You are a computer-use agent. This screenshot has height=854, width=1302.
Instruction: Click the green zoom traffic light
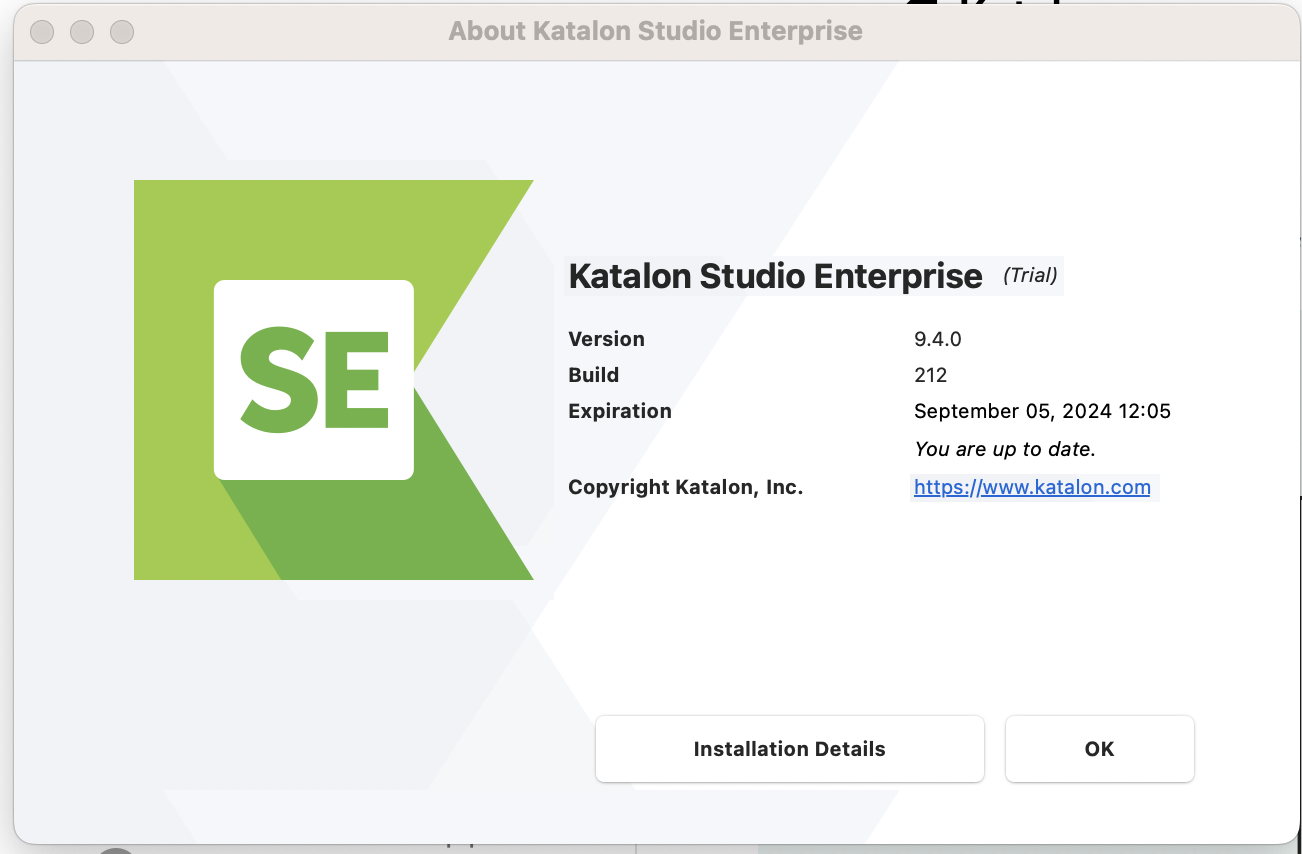click(x=122, y=32)
